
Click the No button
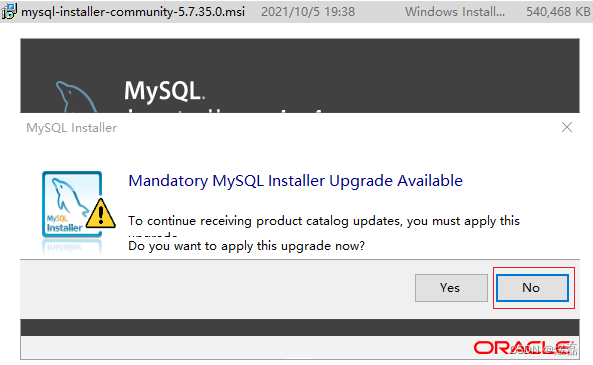(532, 288)
